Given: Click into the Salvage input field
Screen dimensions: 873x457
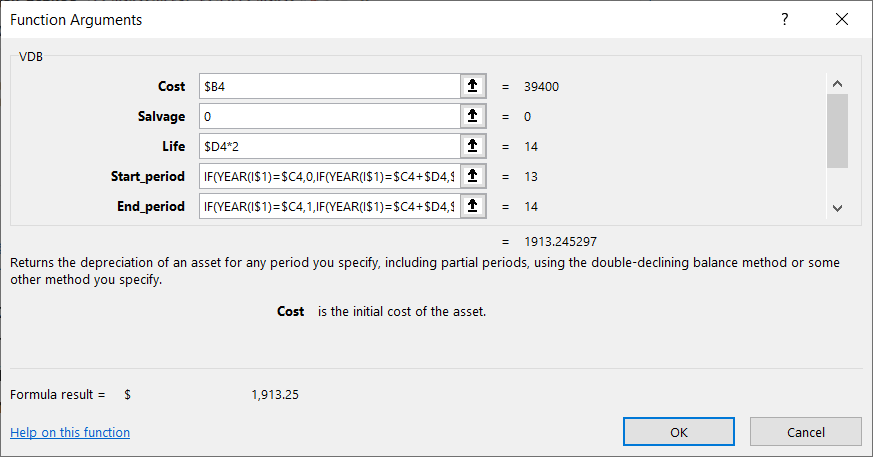Looking at the screenshot, I should click(x=330, y=116).
